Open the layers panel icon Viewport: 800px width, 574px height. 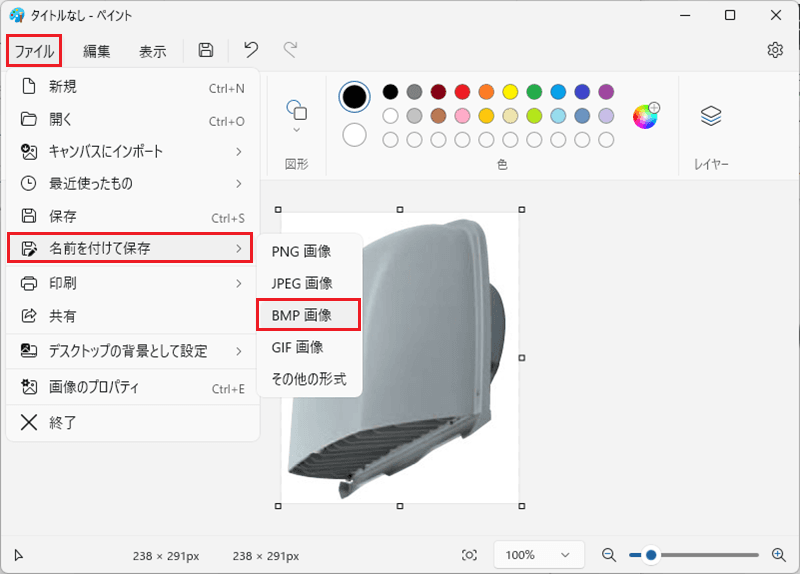(x=711, y=116)
